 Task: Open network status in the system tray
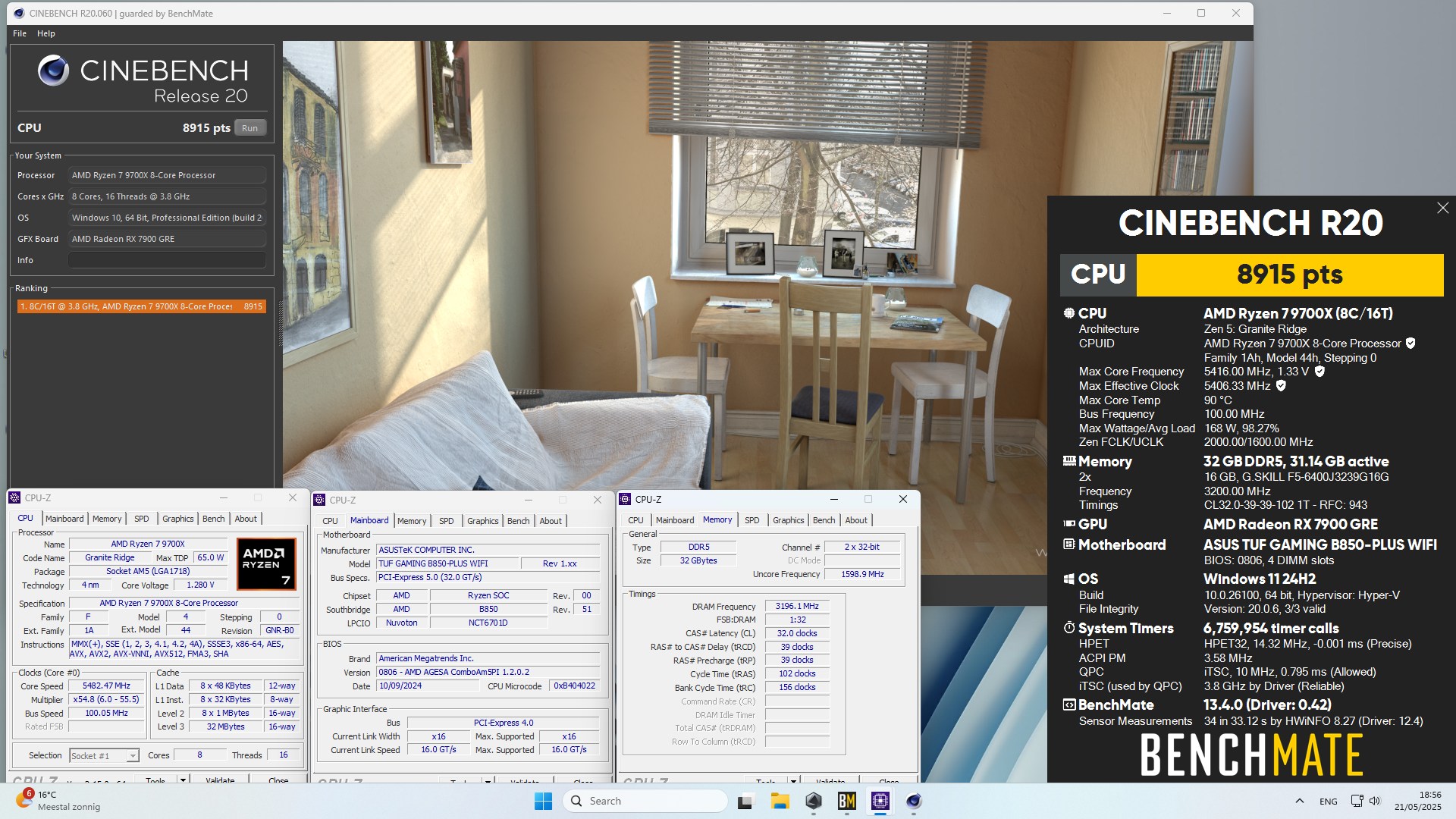(1357, 801)
